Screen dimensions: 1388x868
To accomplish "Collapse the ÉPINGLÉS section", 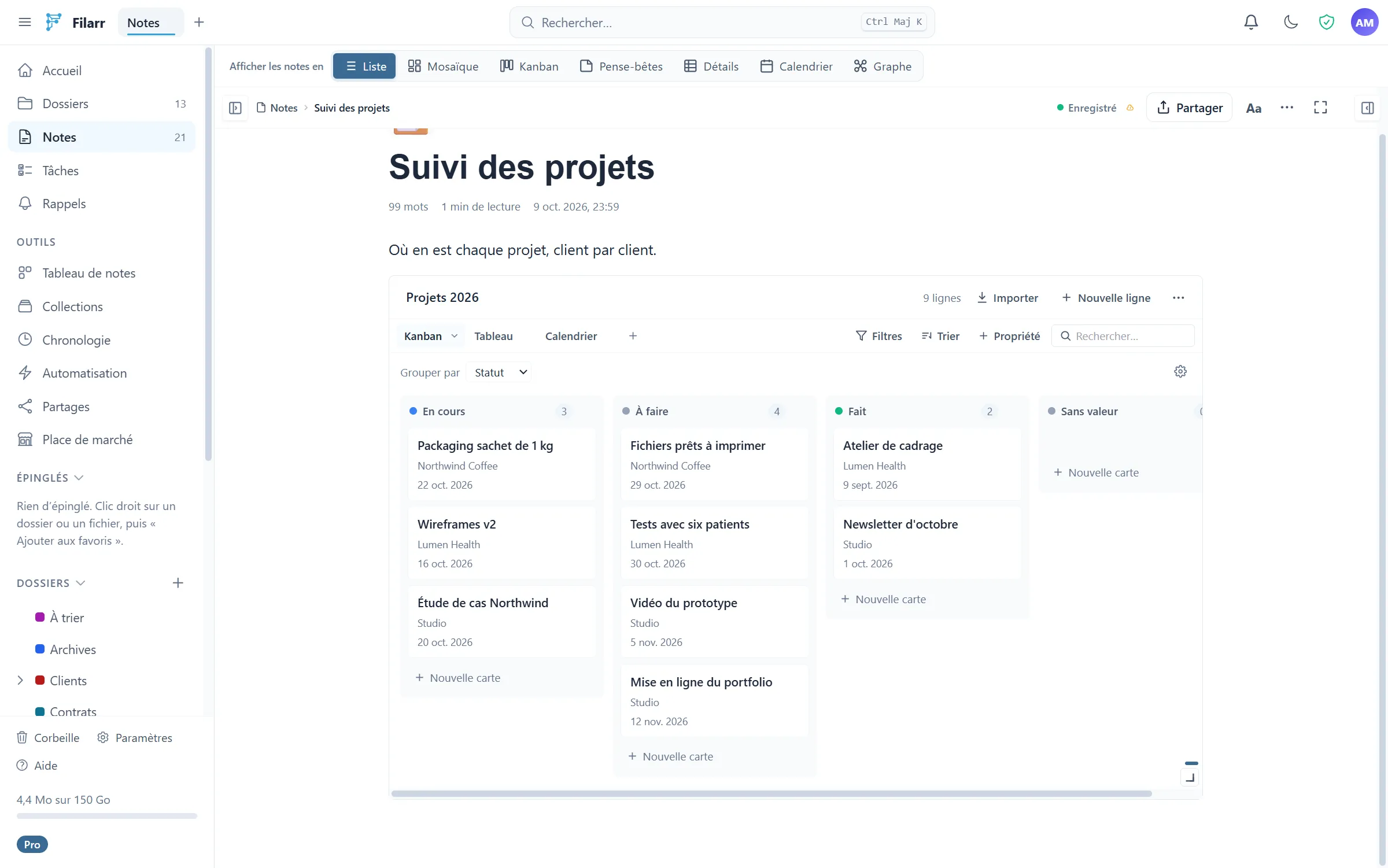I will (50, 478).
